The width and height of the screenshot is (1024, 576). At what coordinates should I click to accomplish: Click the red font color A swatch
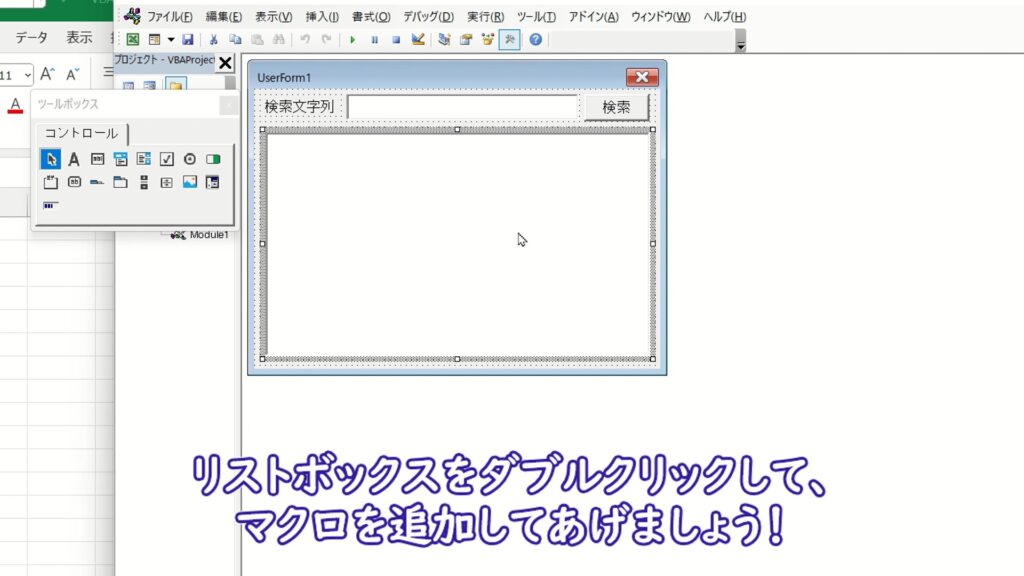(x=14, y=106)
